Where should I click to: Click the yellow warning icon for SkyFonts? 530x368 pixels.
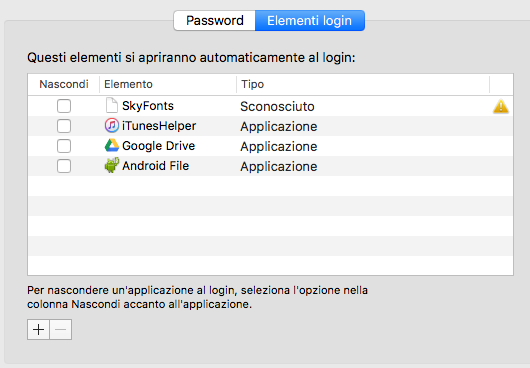click(x=501, y=106)
